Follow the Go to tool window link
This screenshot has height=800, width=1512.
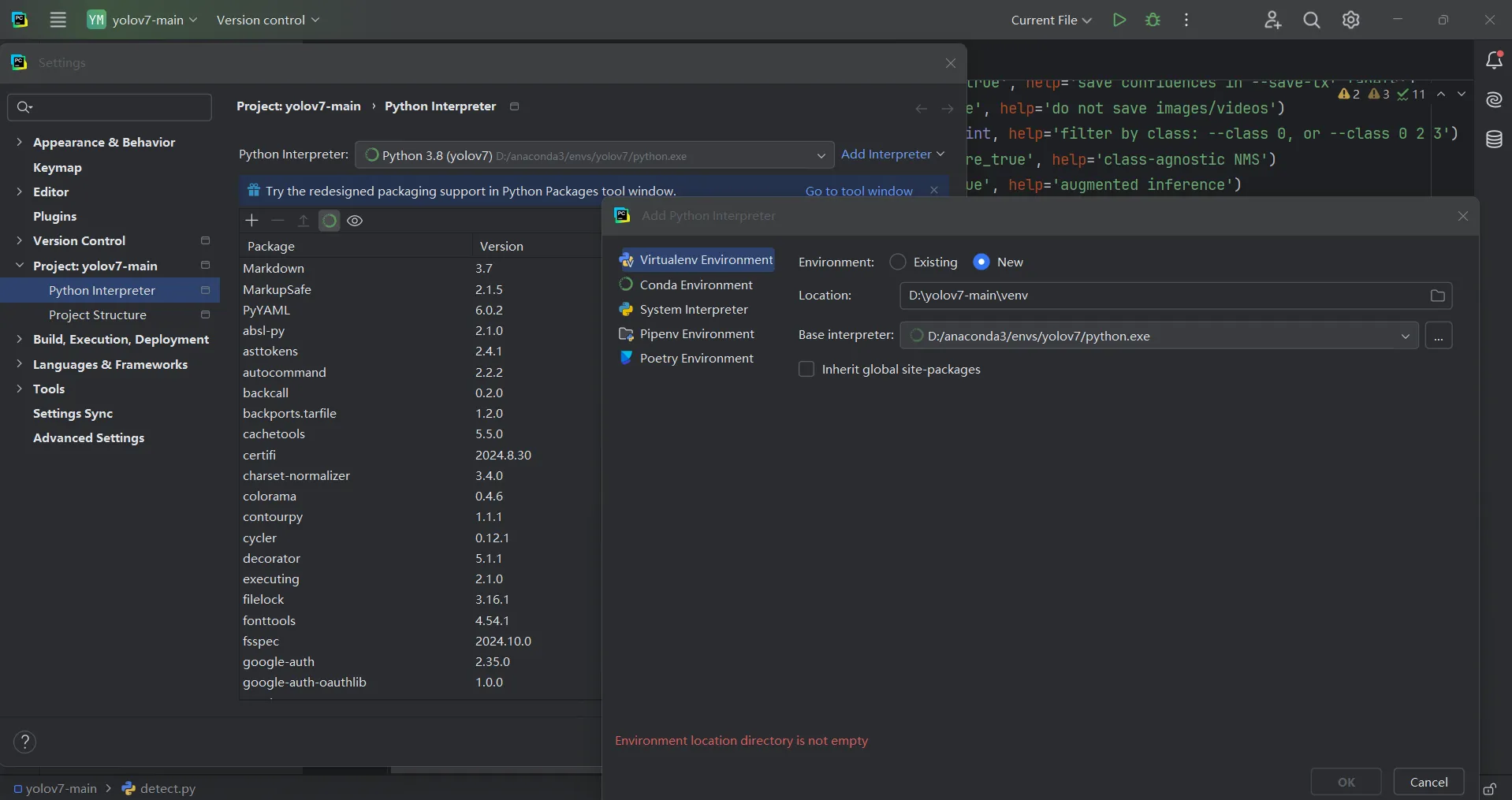coord(858,191)
